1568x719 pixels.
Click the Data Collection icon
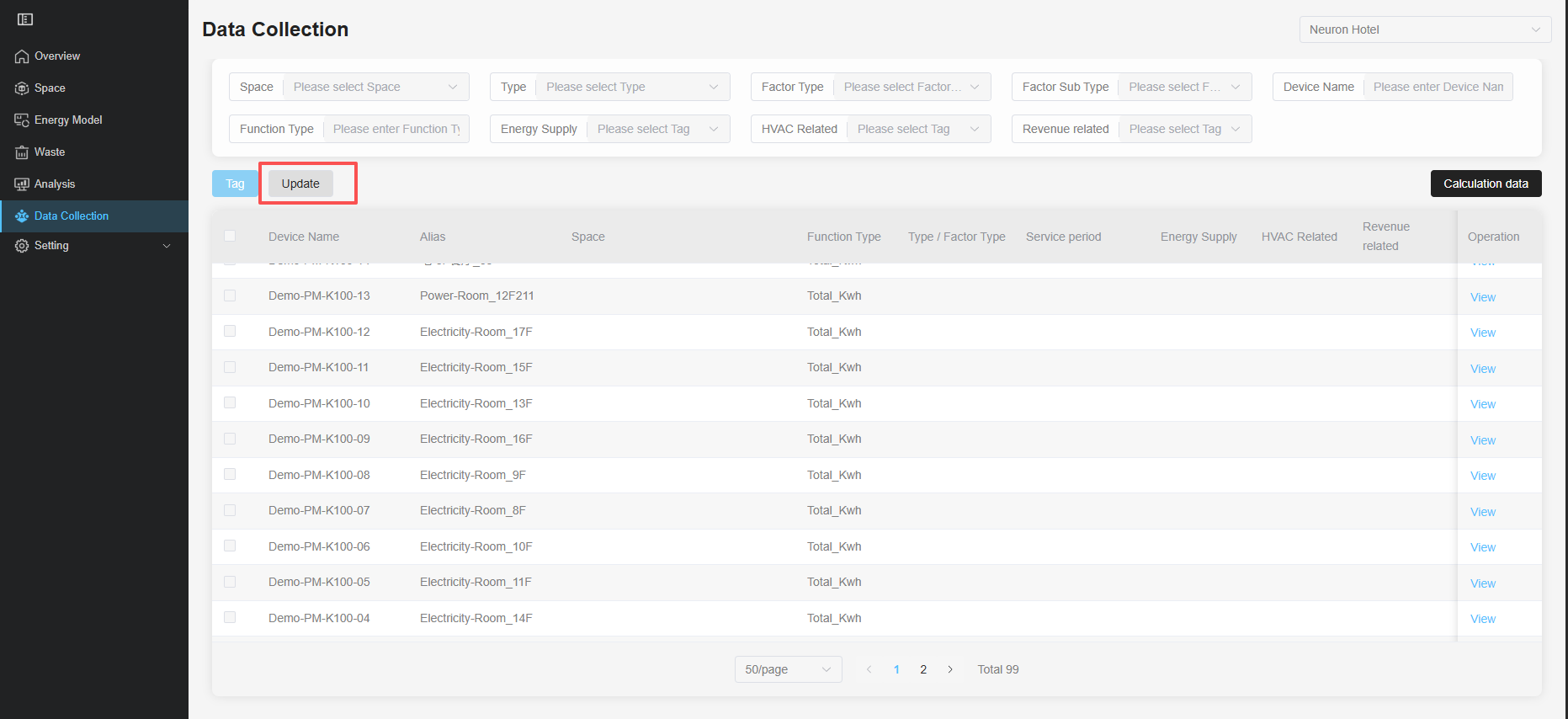pos(22,216)
